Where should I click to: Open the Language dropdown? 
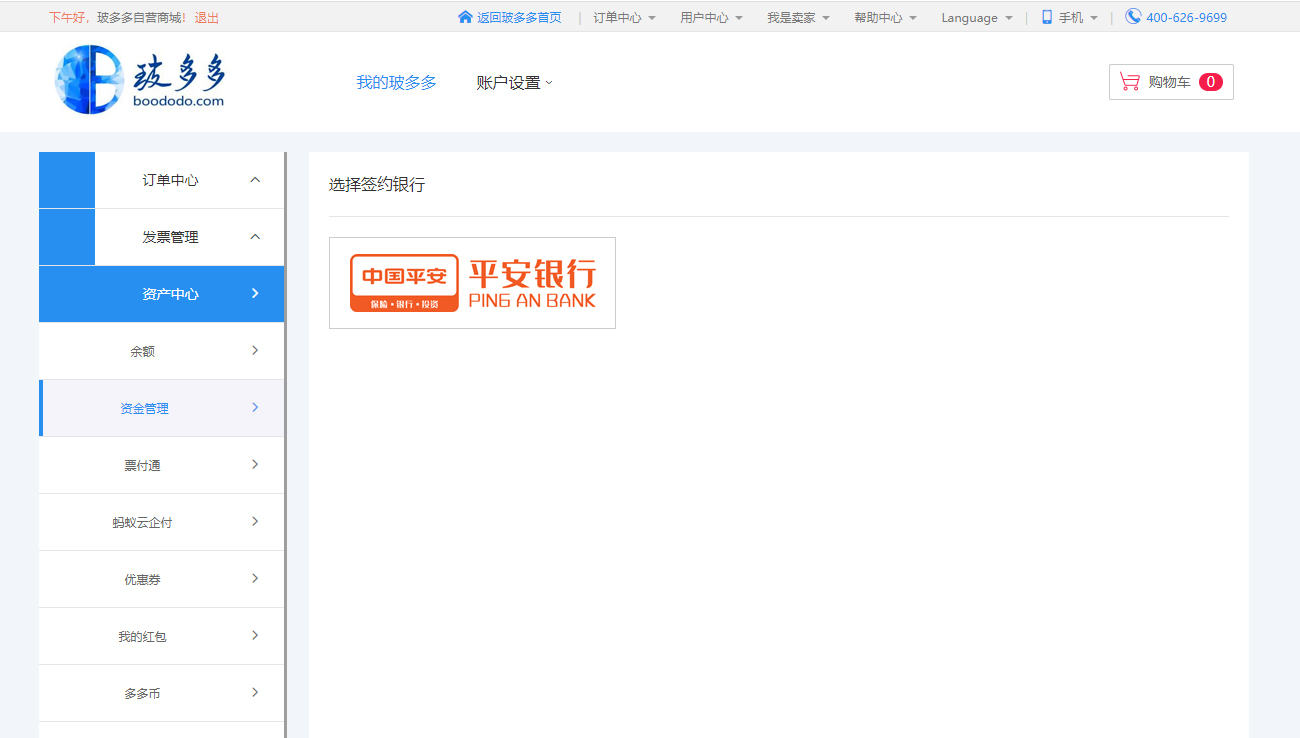tap(976, 18)
